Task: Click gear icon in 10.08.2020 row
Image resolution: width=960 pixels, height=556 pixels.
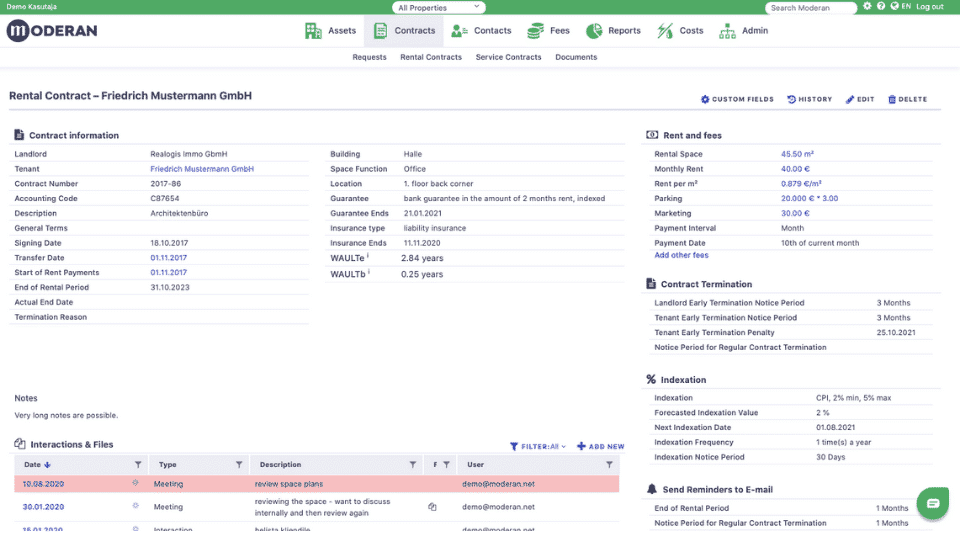Action: pos(135,483)
